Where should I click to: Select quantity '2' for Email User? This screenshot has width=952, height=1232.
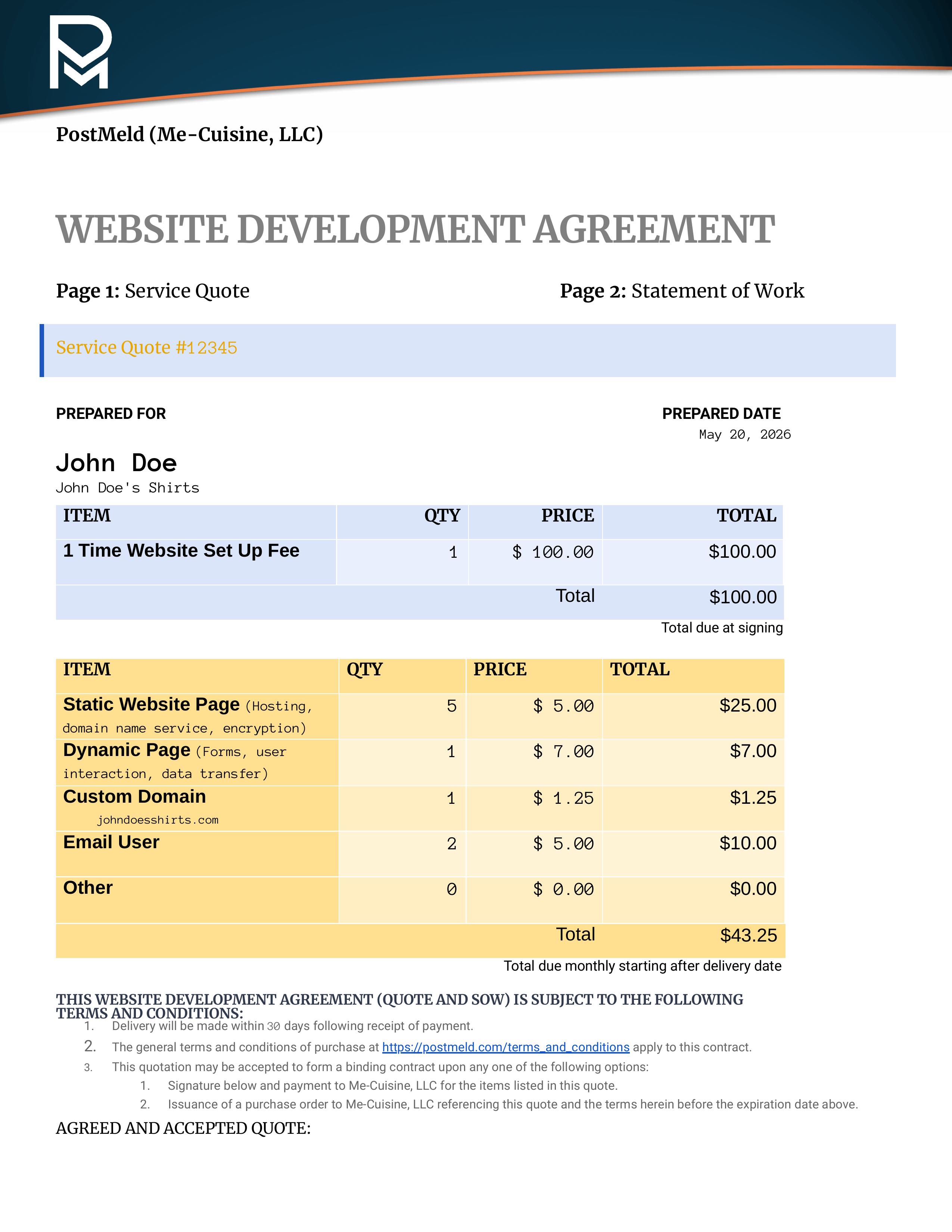tap(452, 844)
